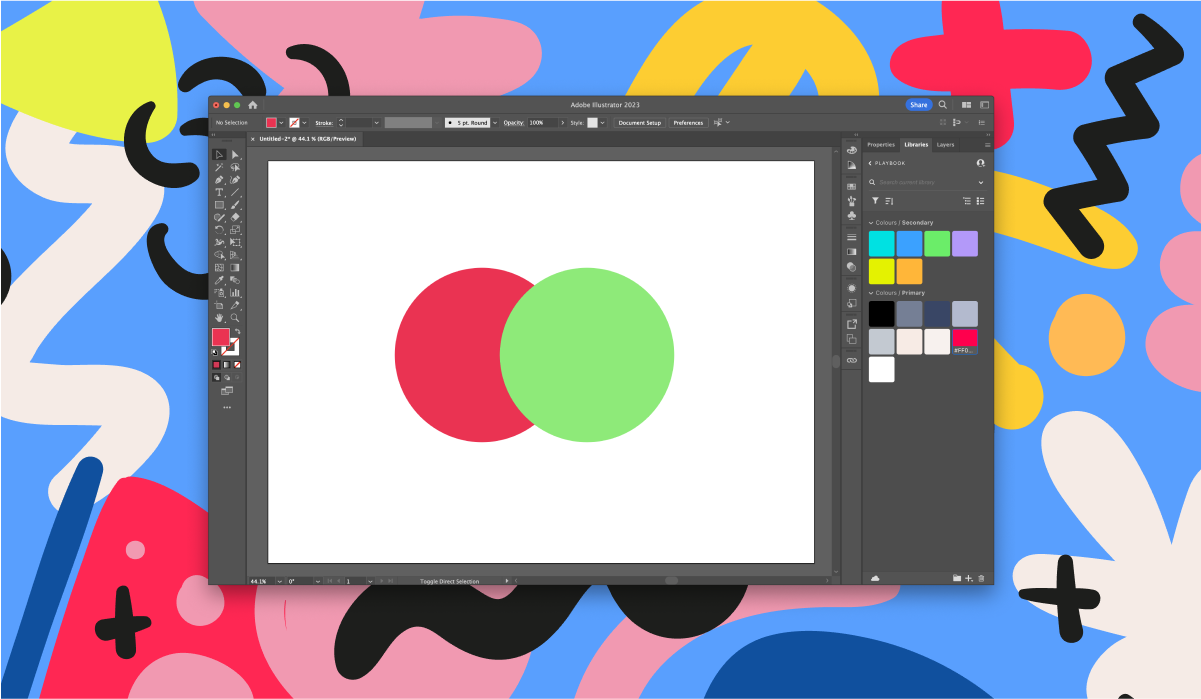
Task: Select the Selection tool in the toolbar
Action: (x=221, y=154)
